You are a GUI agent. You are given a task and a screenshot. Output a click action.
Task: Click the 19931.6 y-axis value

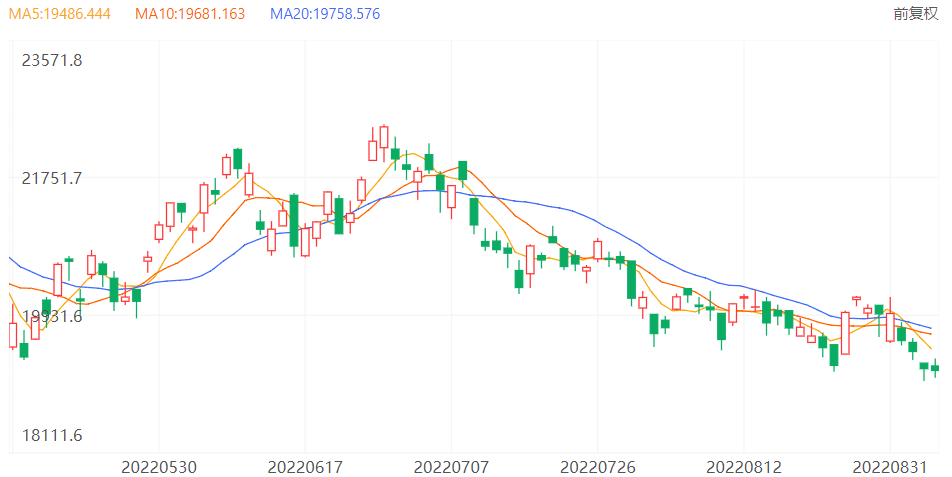[x=52, y=316]
